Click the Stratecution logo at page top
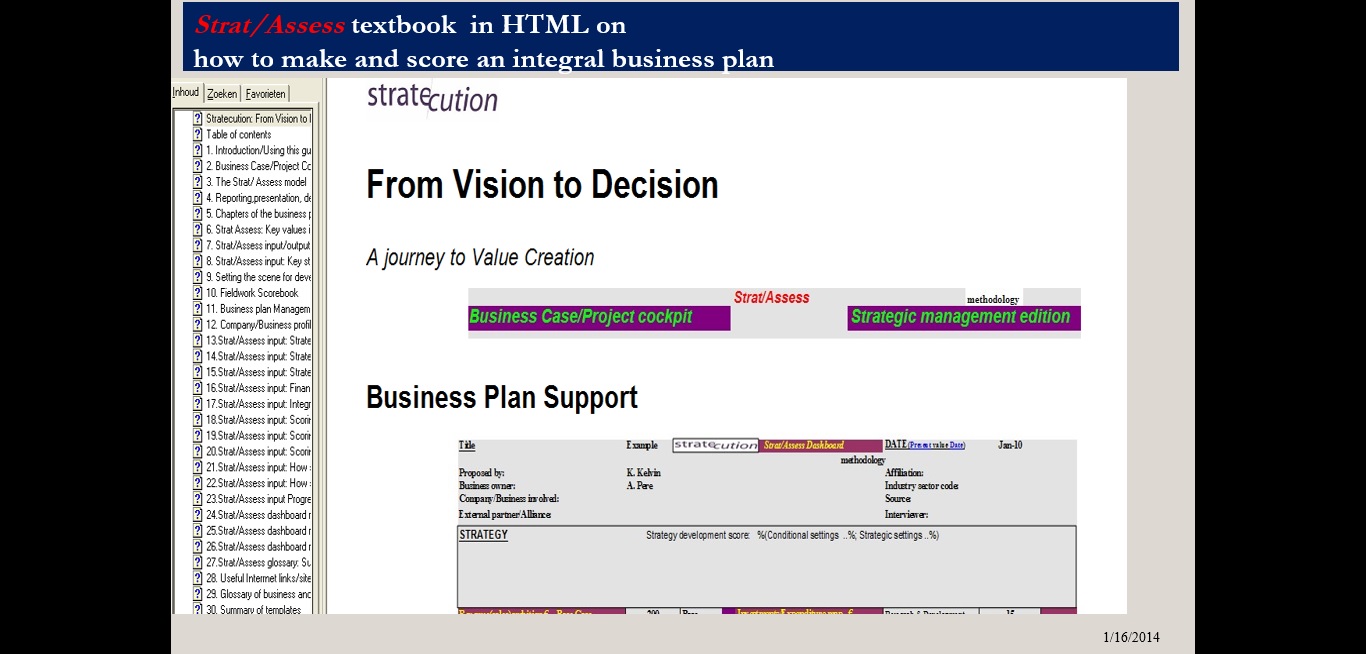The width and height of the screenshot is (1366, 654). (x=432, y=98)
